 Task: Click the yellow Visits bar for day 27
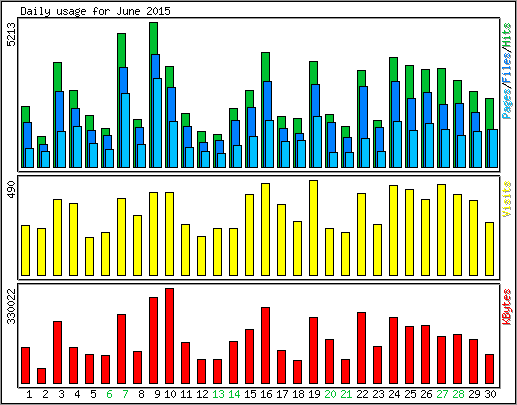point(441,230)
